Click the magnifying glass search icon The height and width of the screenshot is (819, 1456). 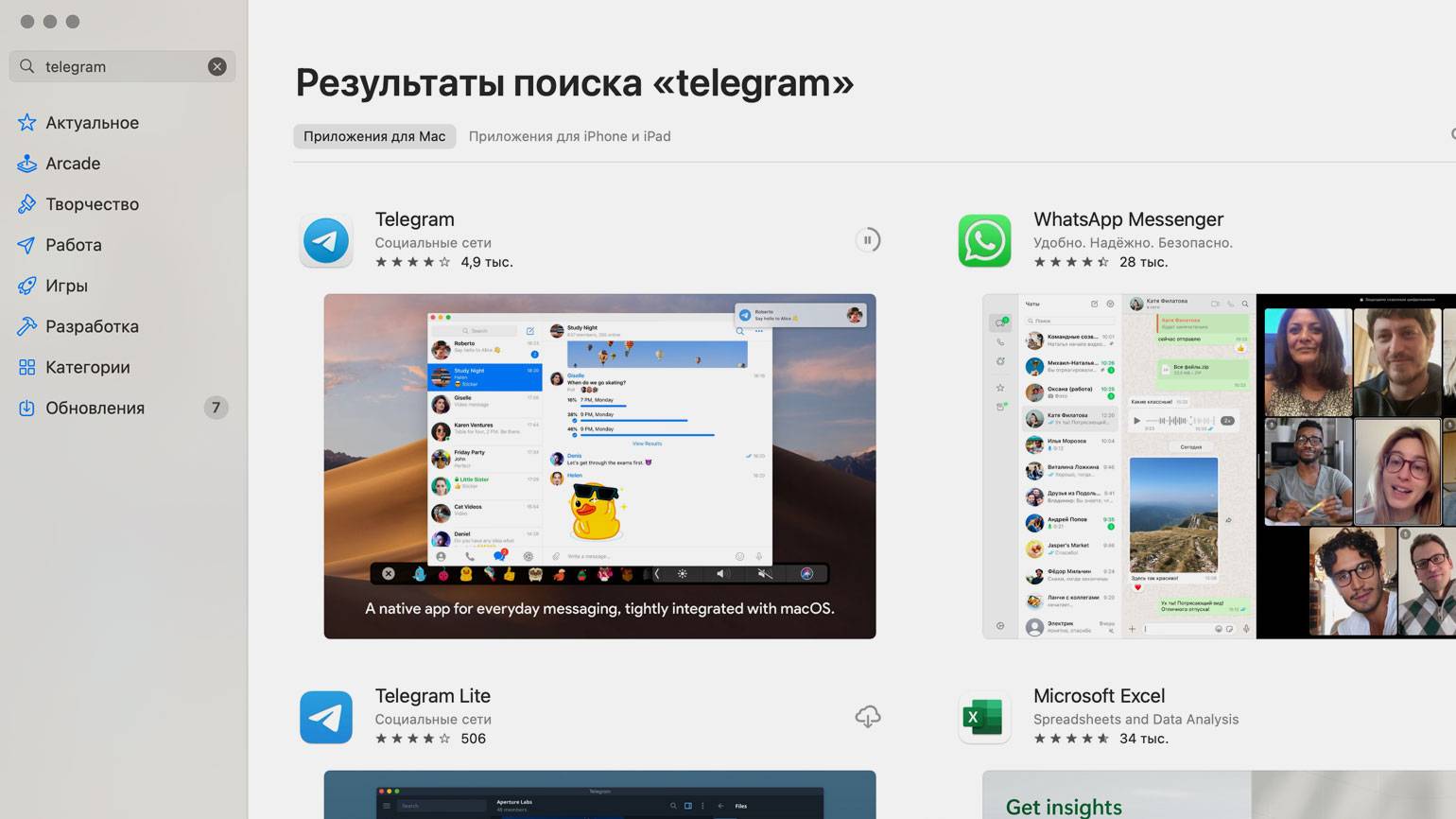[x=27, y=66]
